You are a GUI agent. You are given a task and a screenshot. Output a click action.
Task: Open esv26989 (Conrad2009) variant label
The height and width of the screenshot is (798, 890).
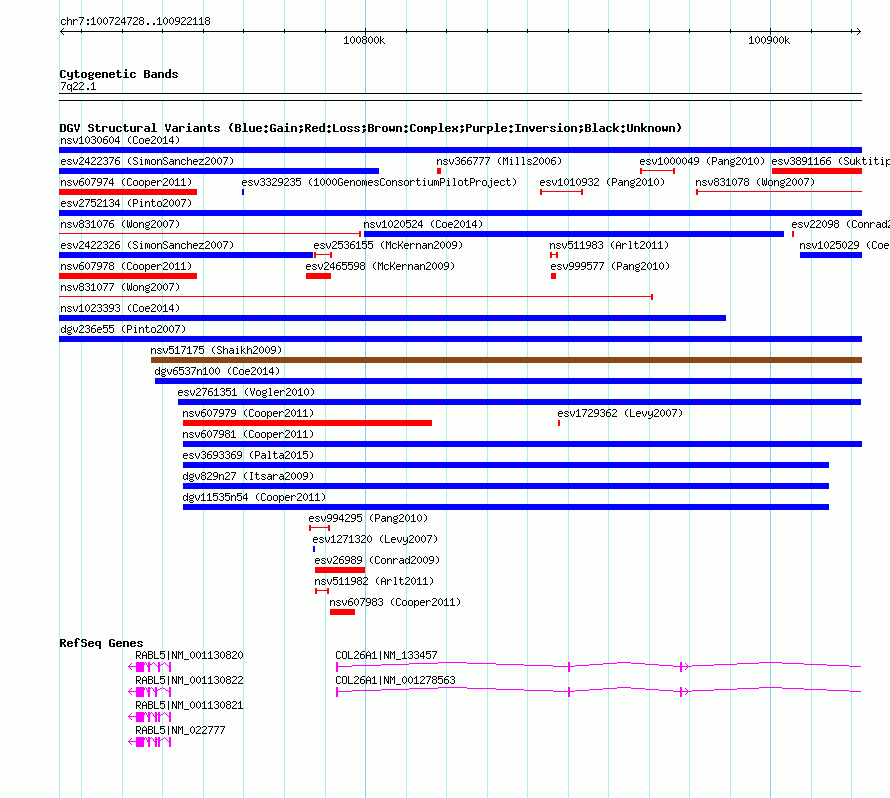point(377,560)
